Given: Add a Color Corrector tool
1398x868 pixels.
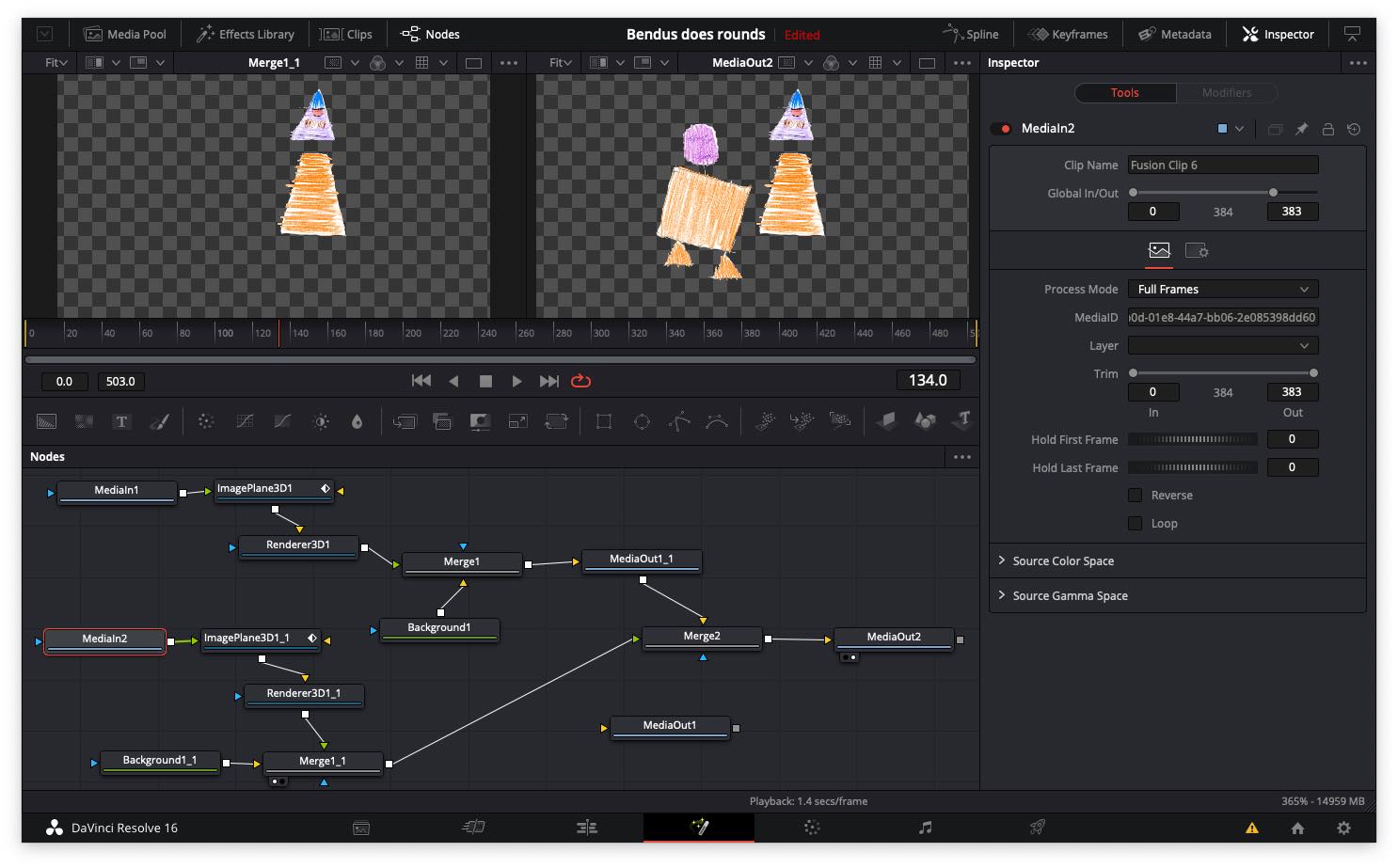Looking at the screenshot, I should coord(206,421).
